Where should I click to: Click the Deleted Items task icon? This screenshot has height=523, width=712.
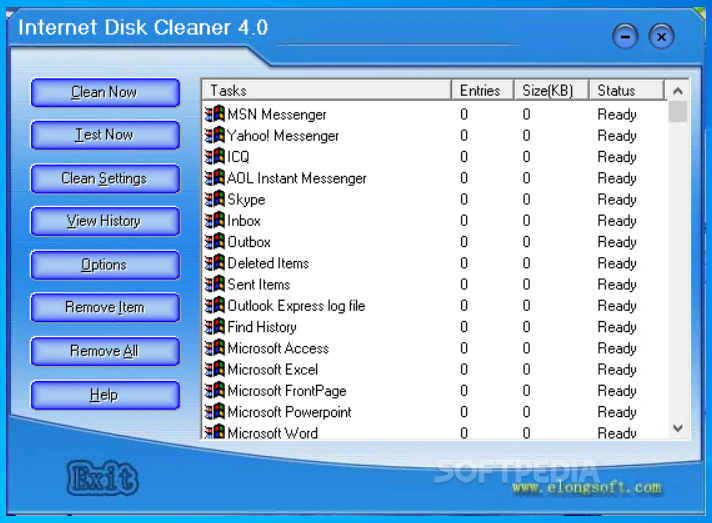pos(215,262)
